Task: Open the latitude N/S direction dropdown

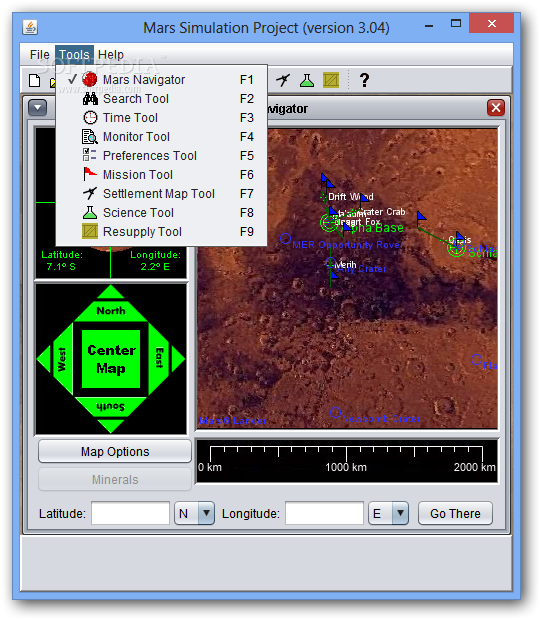Action: point(195,513)
